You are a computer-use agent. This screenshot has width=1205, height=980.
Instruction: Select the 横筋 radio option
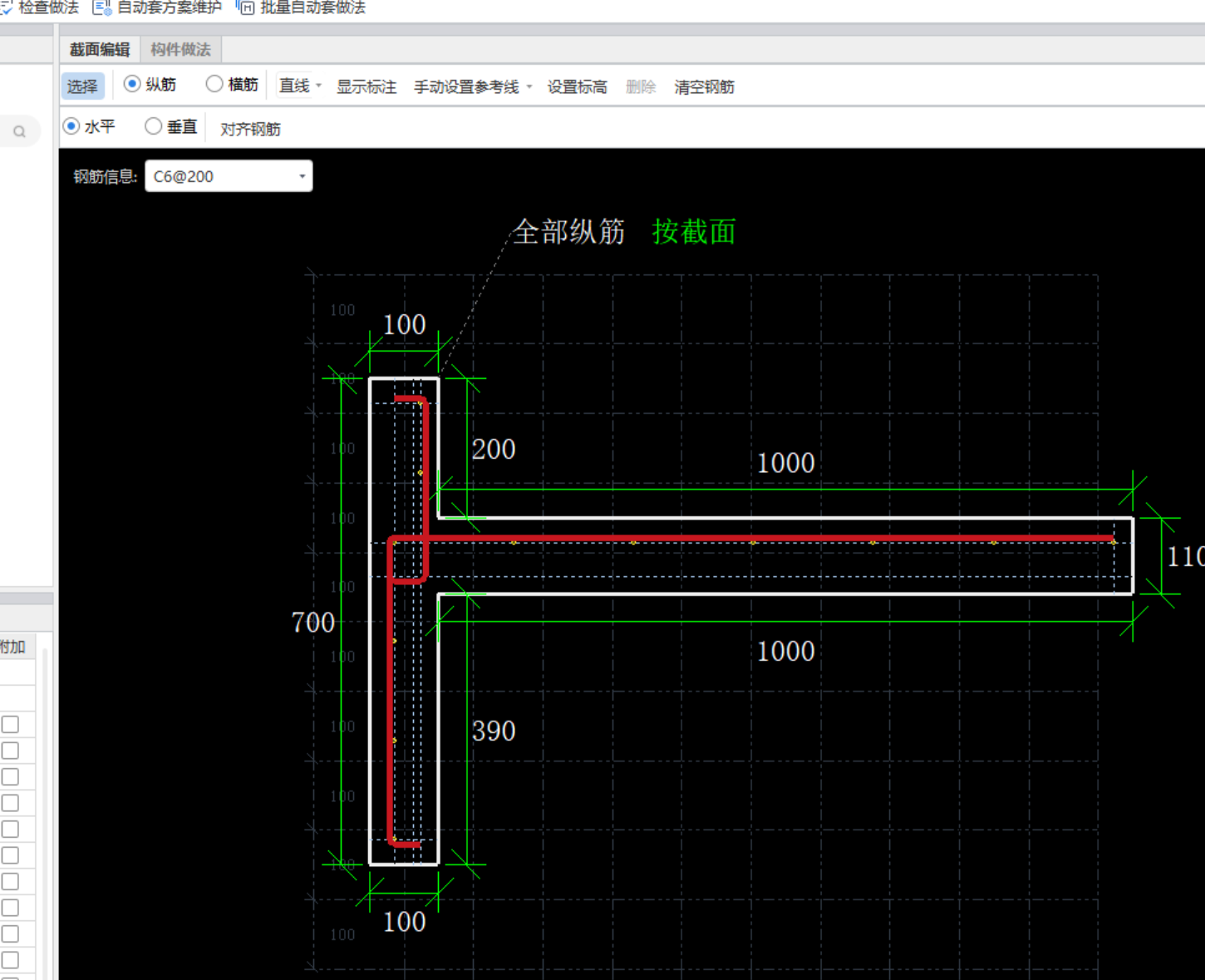point(233,84)
